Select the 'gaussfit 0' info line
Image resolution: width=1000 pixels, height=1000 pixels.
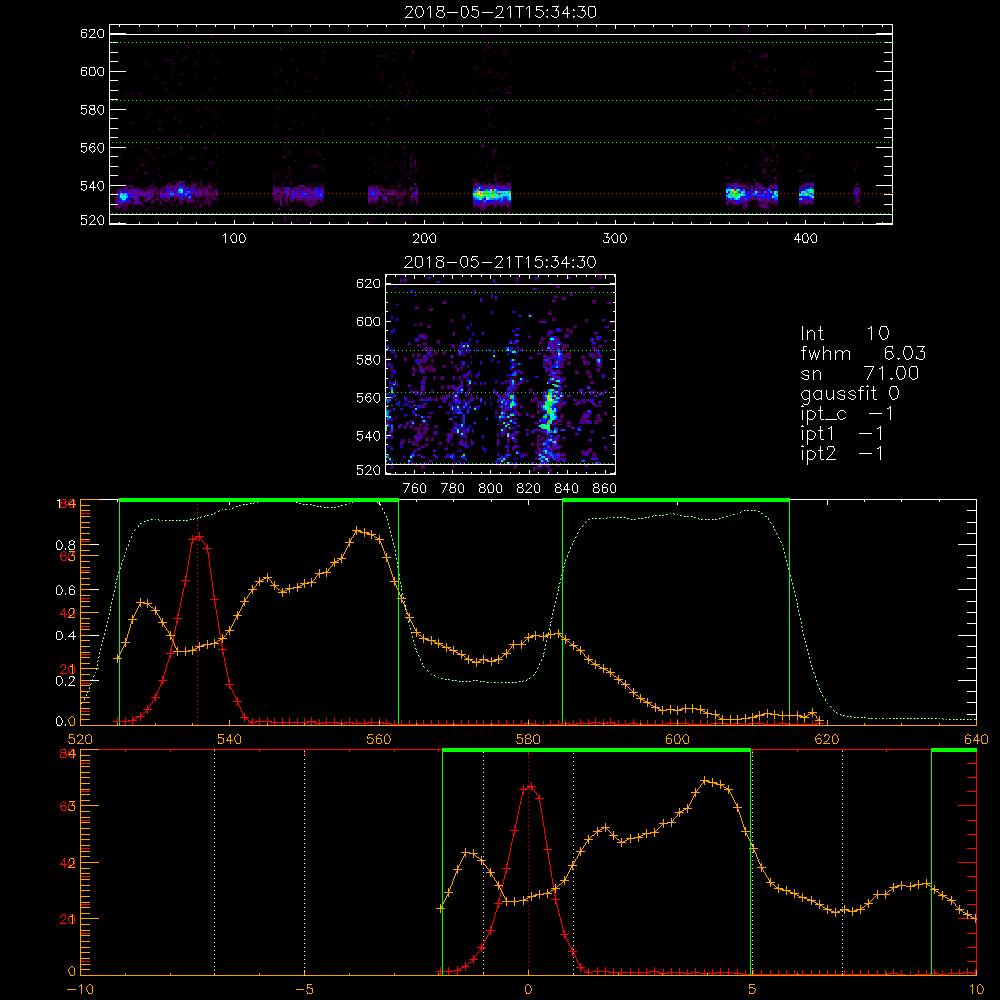849,393
